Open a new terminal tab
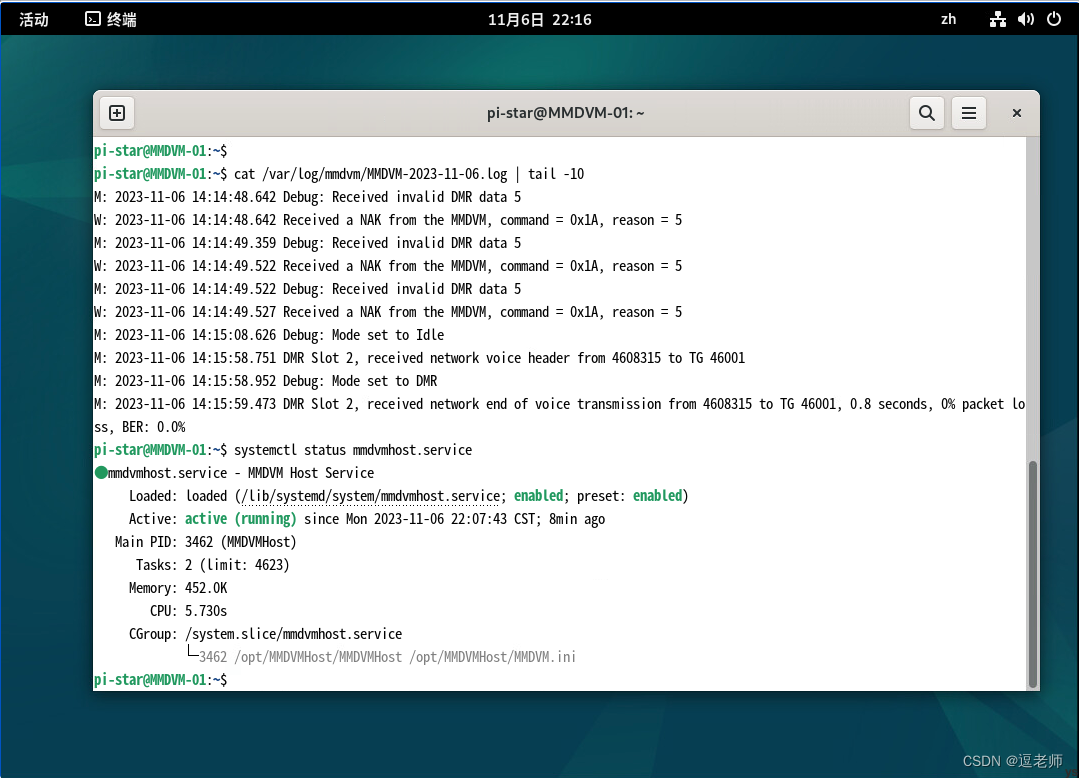This screenshot has width=1079, height=778. click(117, 113)
